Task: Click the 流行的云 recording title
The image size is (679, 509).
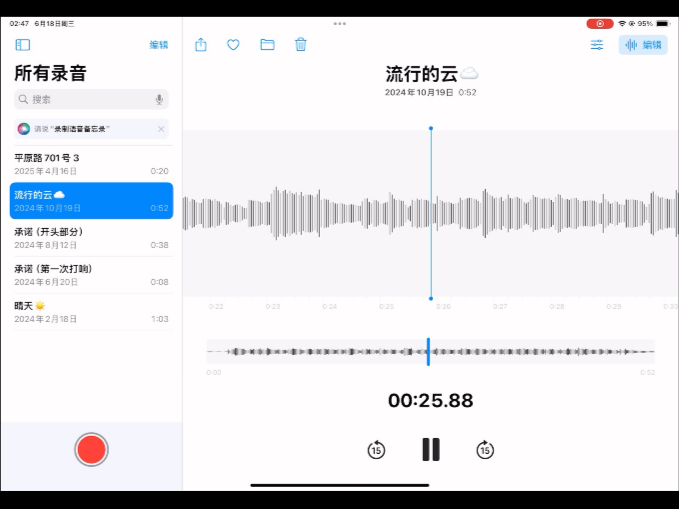Action: coord(432,74)
